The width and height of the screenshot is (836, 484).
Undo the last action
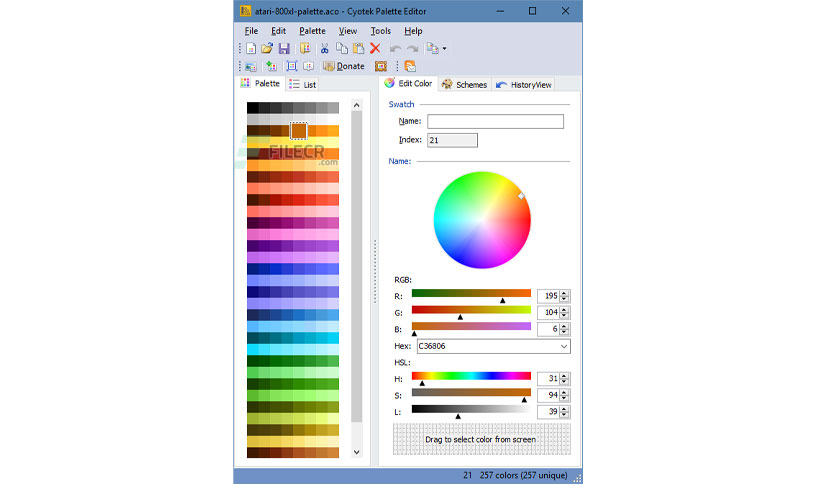pyautogui.click(x=395, y=49)
